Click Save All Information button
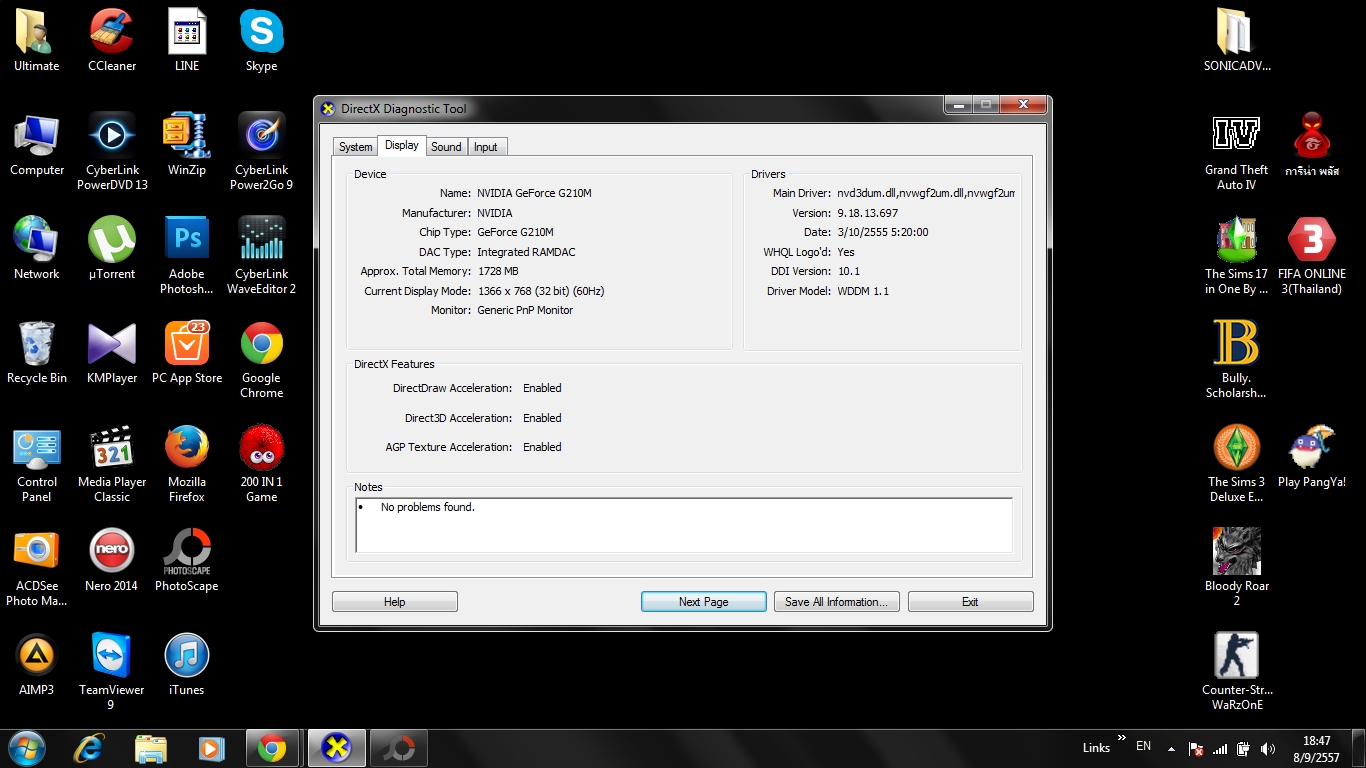 point(837,602)
